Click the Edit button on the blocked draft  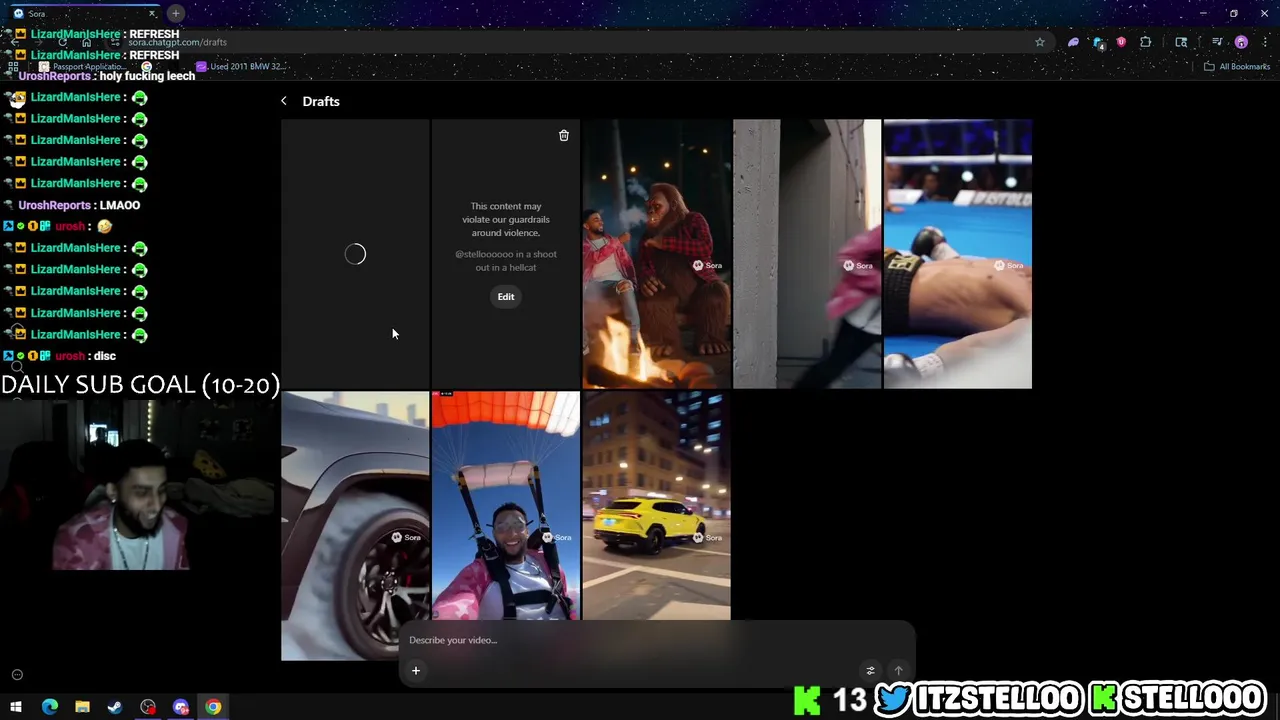point(506,296)
